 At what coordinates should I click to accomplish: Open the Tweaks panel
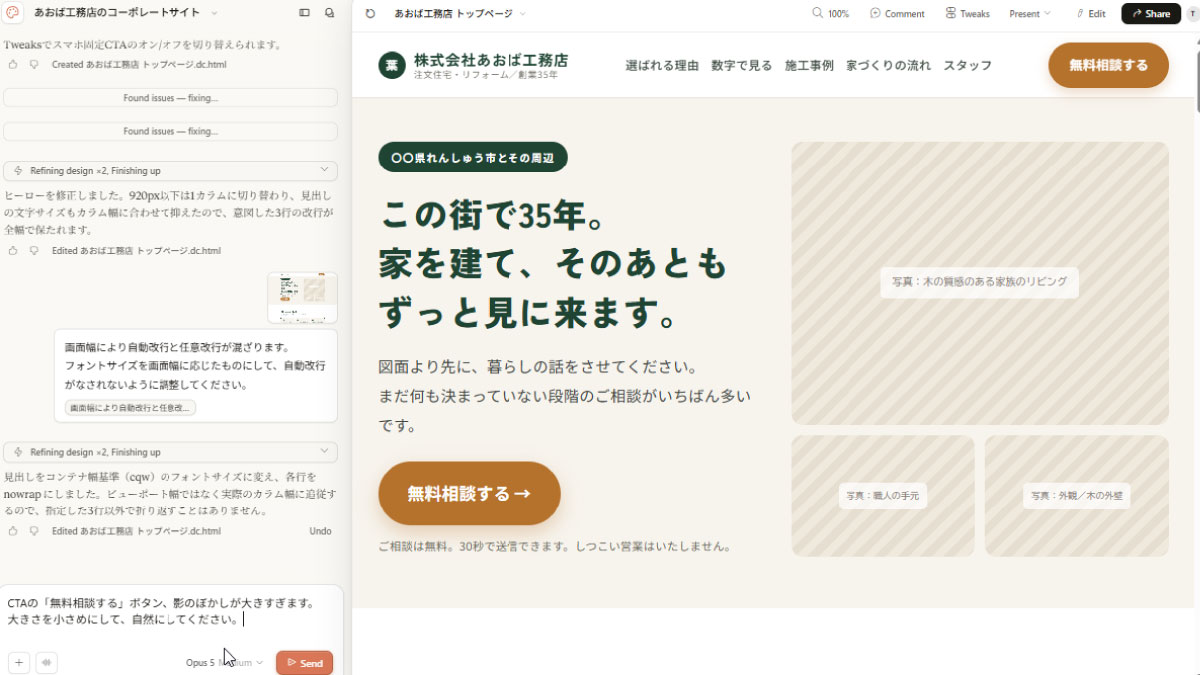(x=967, y=14)
